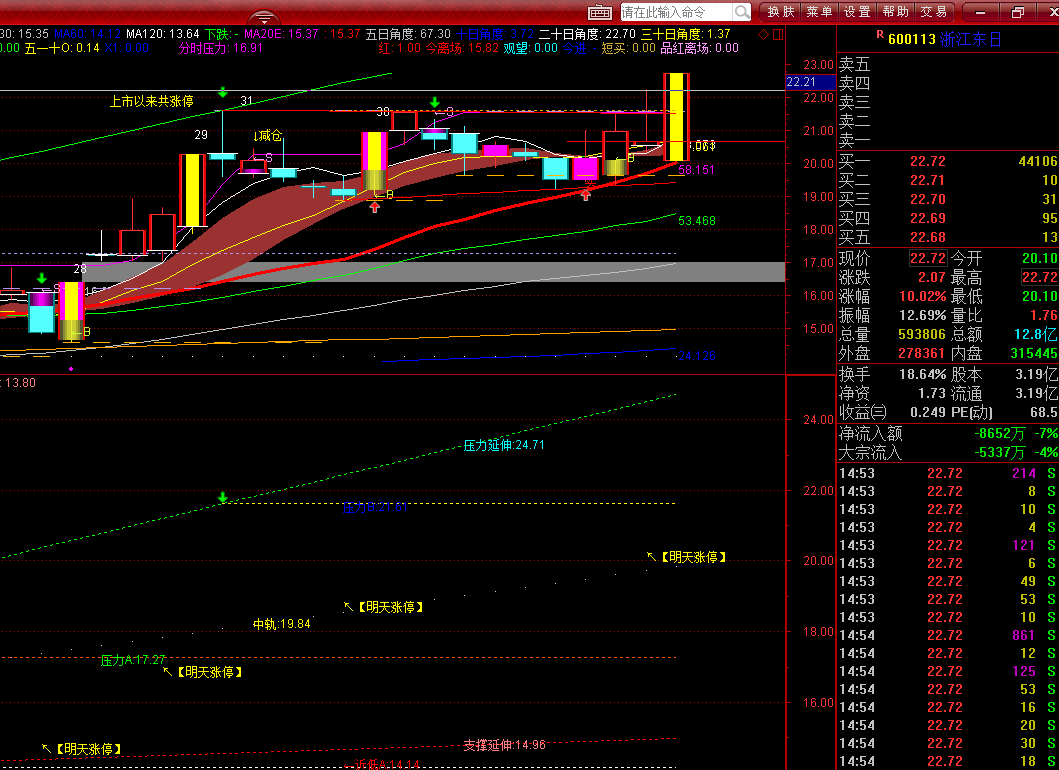Click the 卖五 ask row label
Viewport: 1059px width, 770px height.
tap(854, 65)
